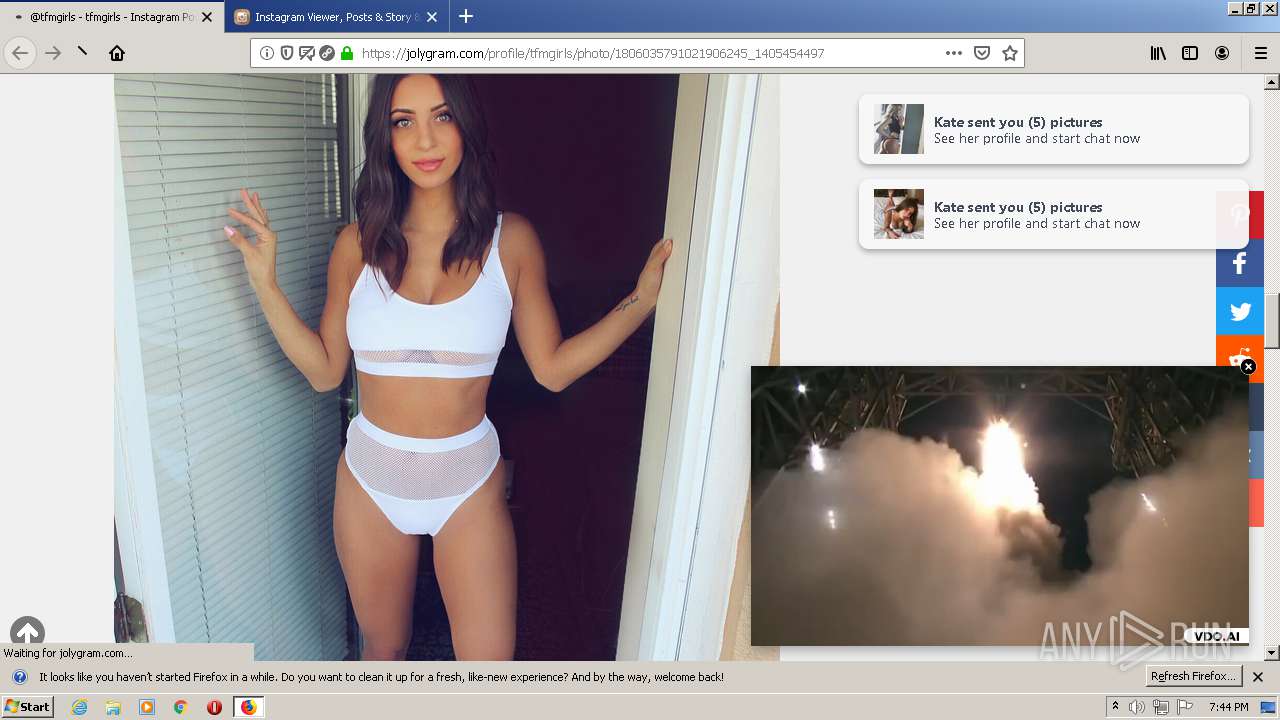Open the media player taskbar icon
1280x720 pixels.
point(147,707)
